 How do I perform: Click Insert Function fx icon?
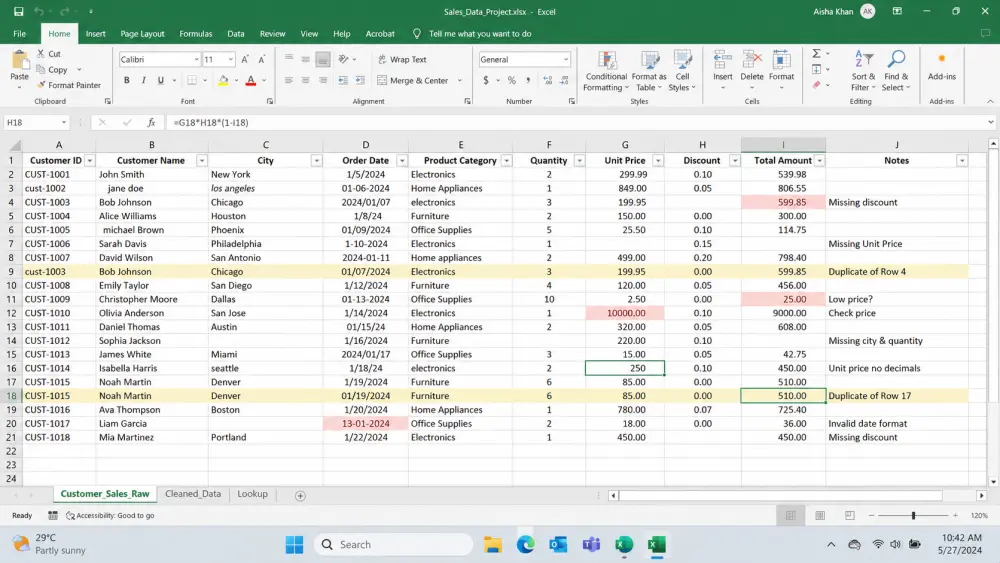(x=151, y=122)
